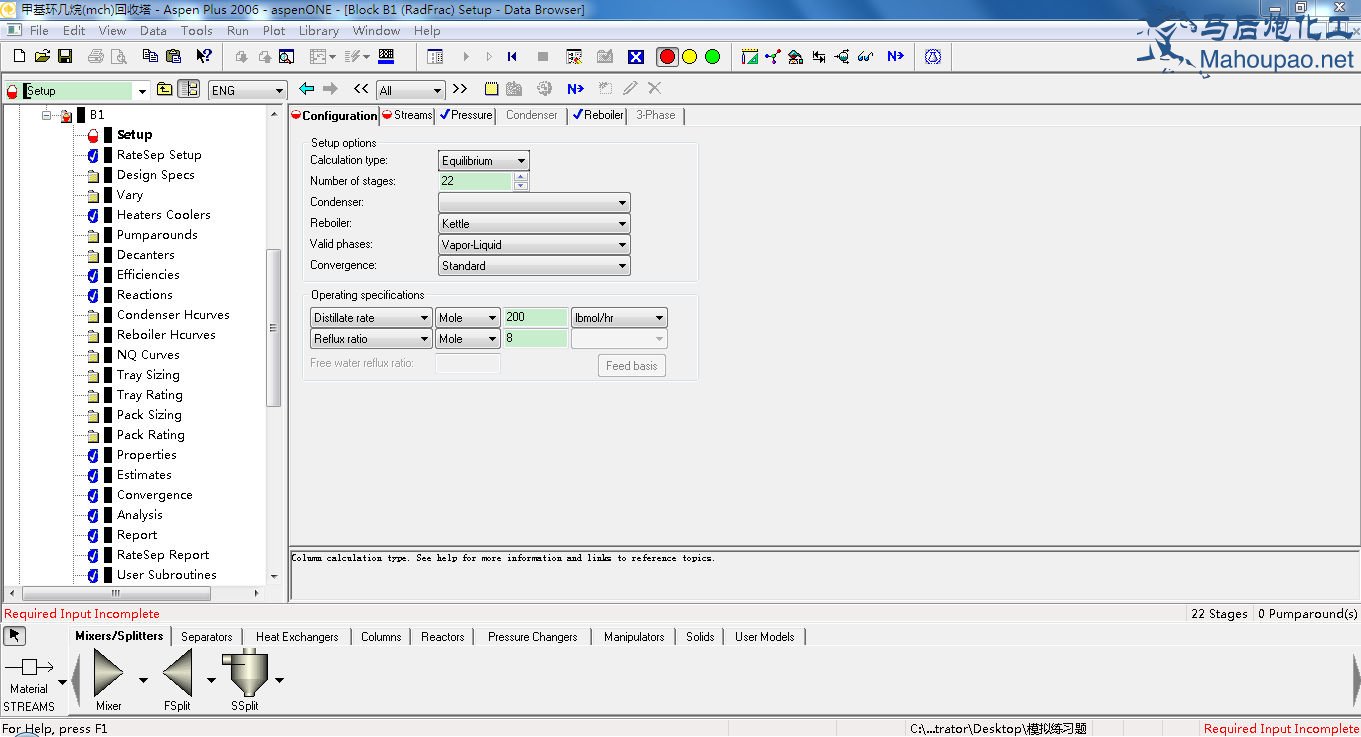Click the main toolbar Next (N>) icon
The image size is (1361, 737).
pyautogui.click(x=895, y=57)
